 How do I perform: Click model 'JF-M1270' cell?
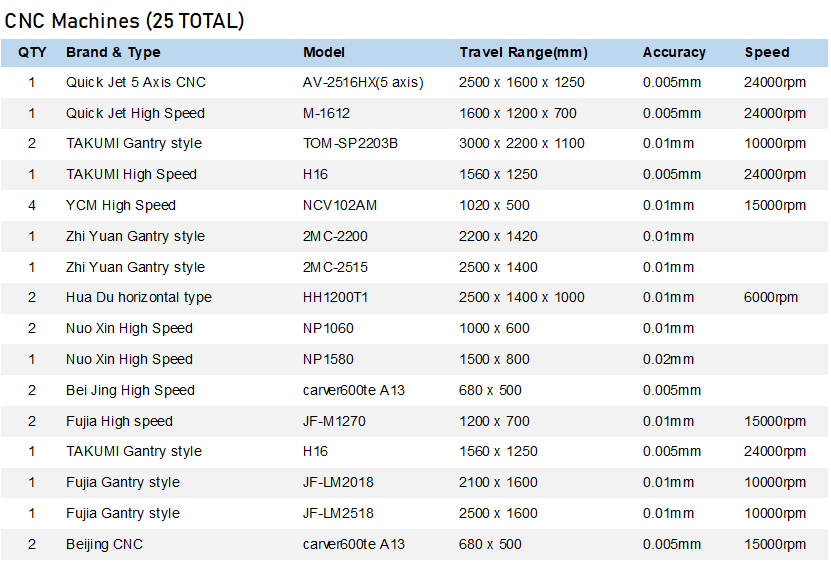334,421
